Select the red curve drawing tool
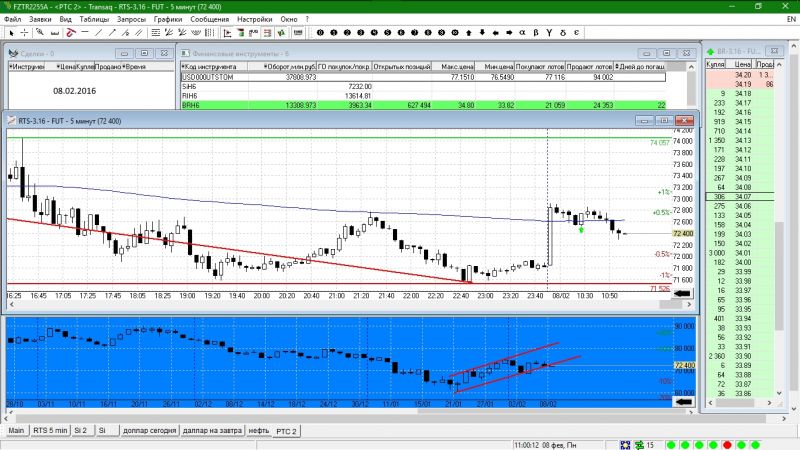This screenshot has width=800, height=450. click(71, 33)
